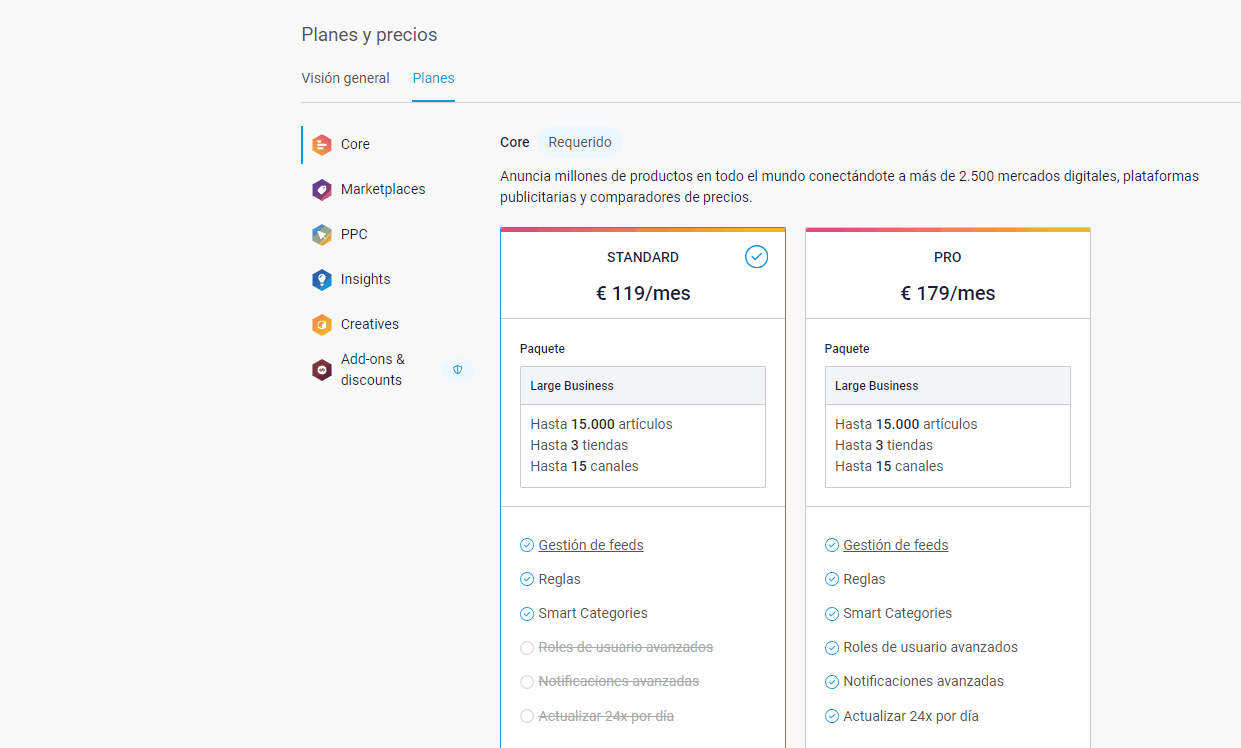This screenshot has width=1241, height=748.
Task: Click the STANDARD plan title
Action: [643, 257]
